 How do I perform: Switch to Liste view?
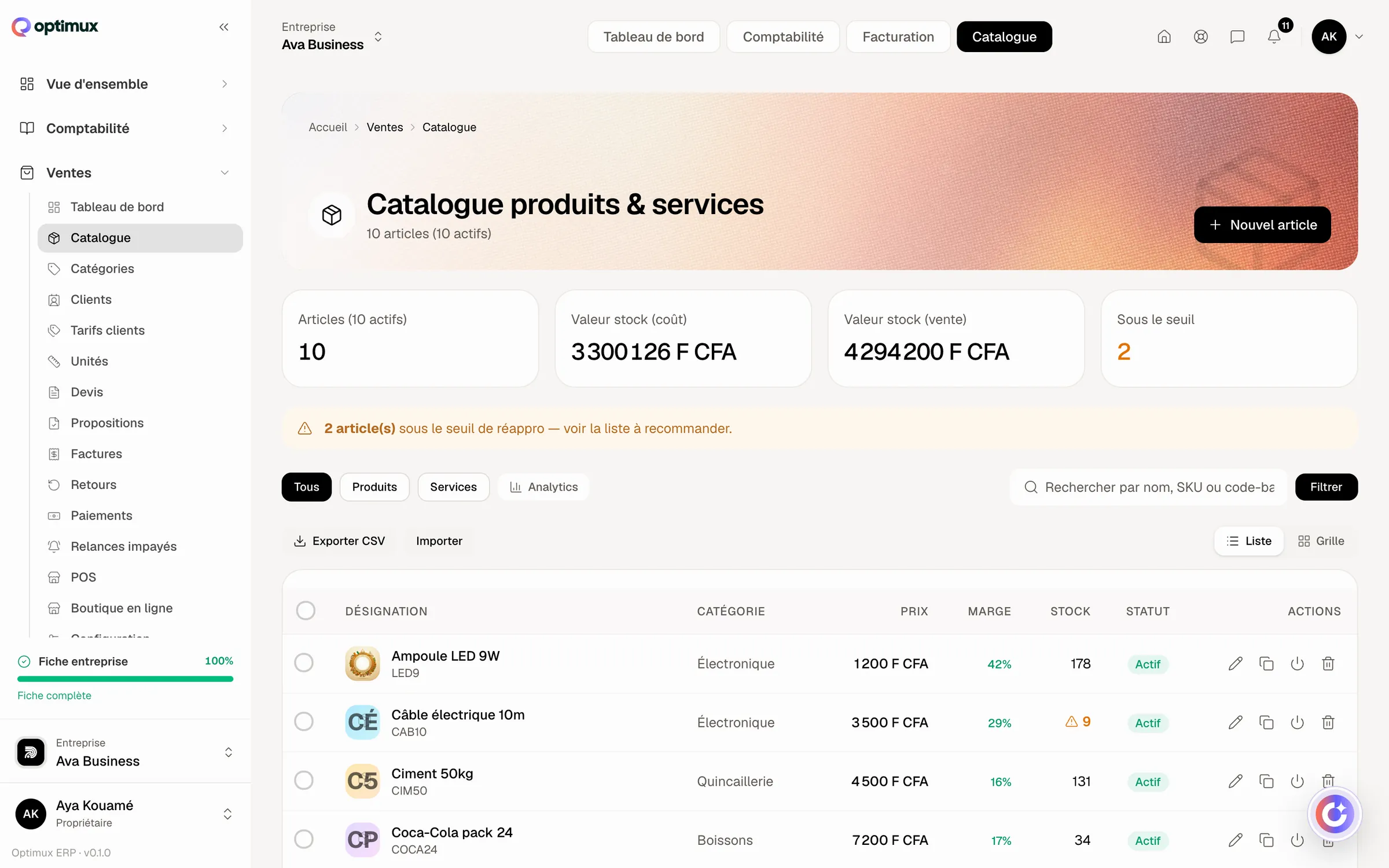[1249, 541]
